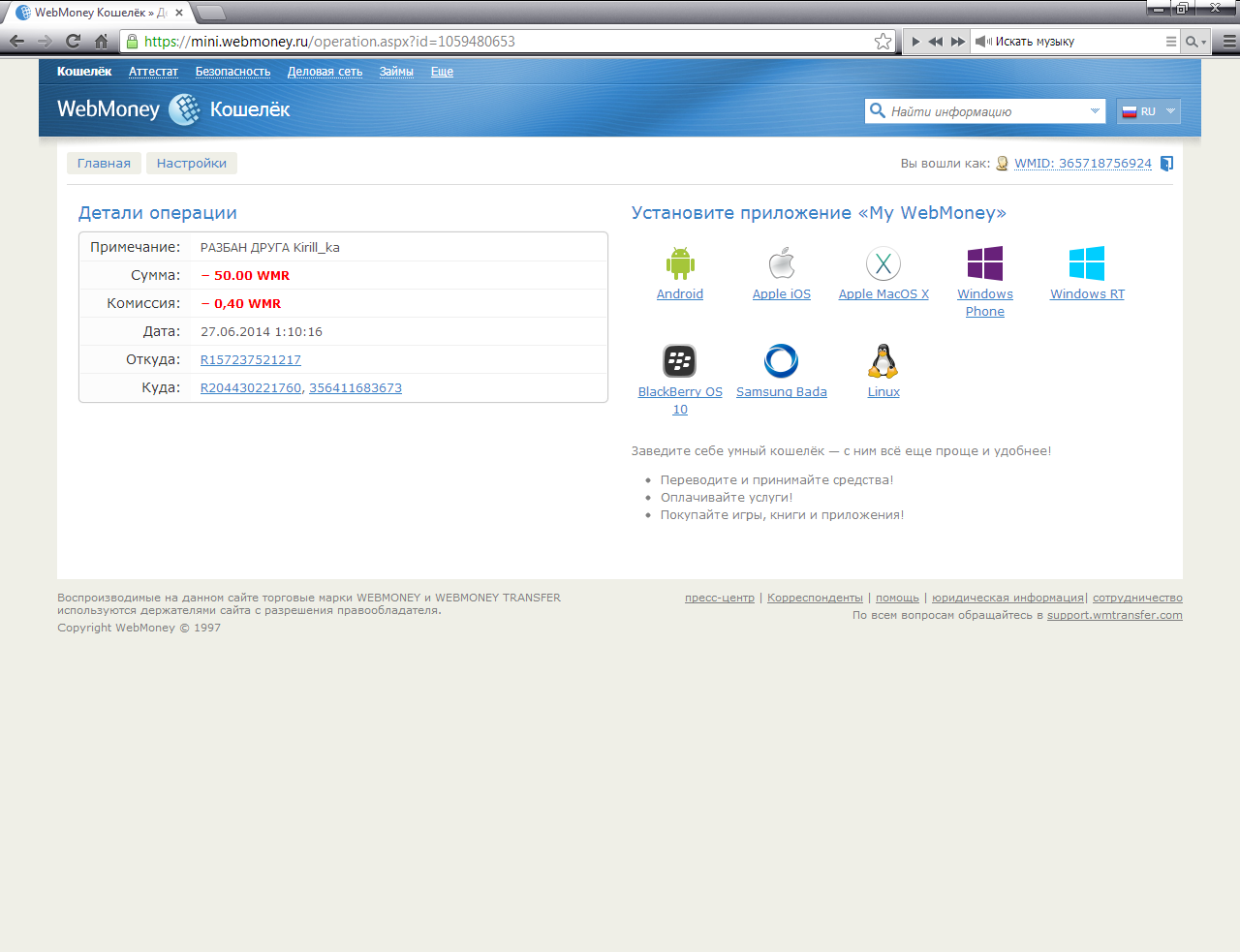Open the Займы menu item

click(x=396, y=72)
